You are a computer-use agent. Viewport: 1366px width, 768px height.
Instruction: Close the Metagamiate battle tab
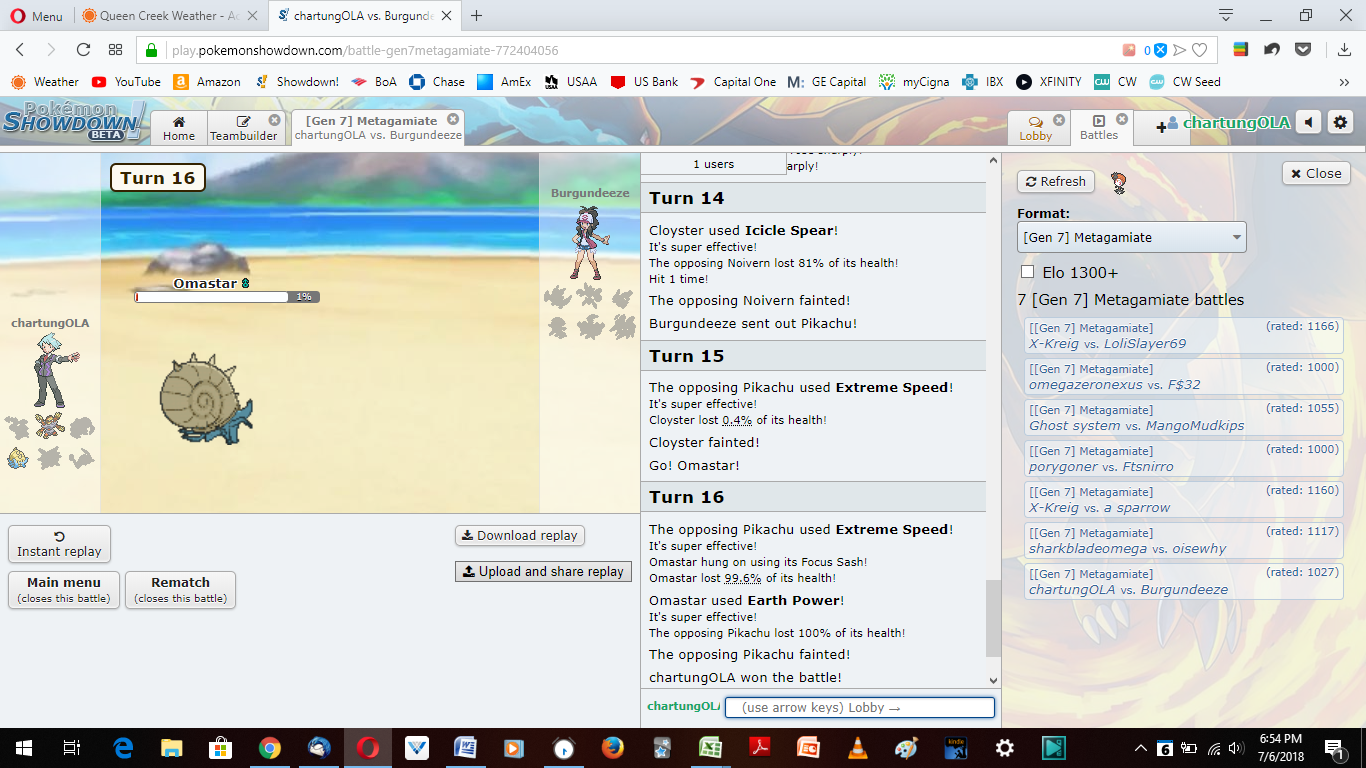pos(453,119)
